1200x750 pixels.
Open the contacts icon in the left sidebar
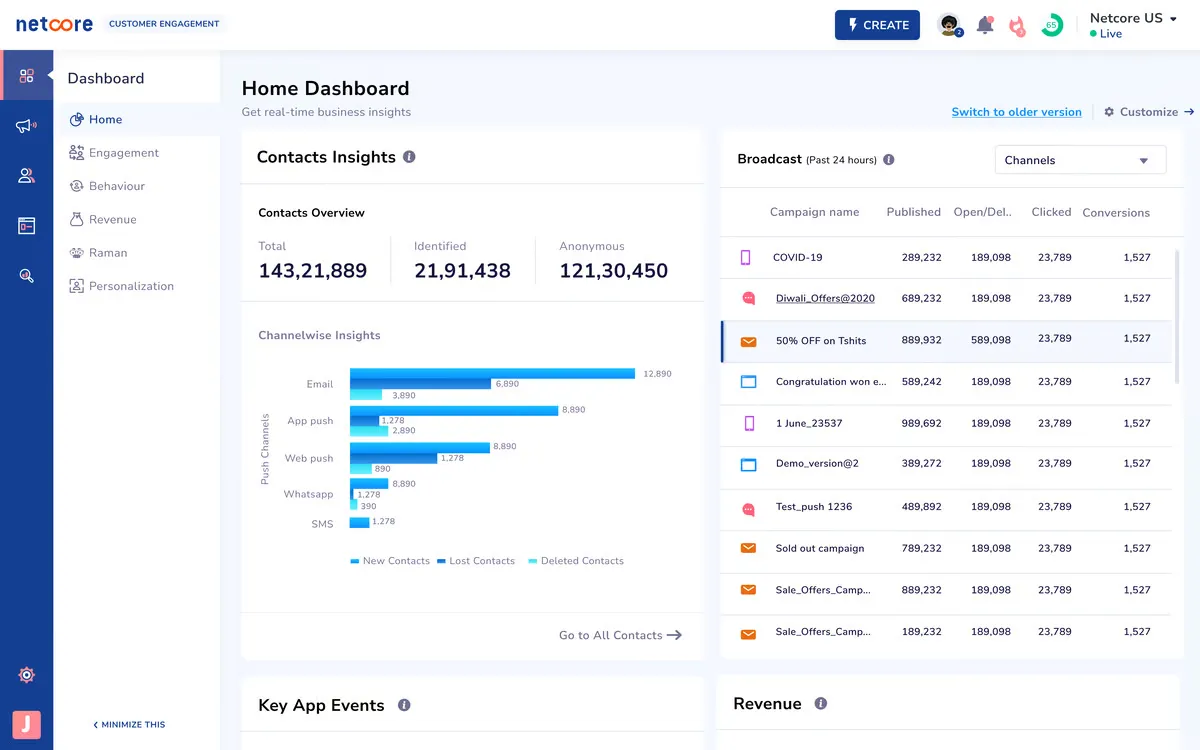coord(27,176)
